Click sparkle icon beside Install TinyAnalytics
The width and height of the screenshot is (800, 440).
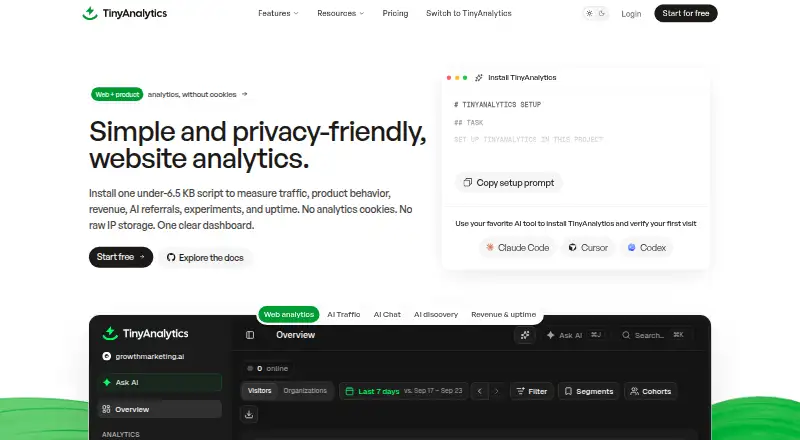click(479, 78)
